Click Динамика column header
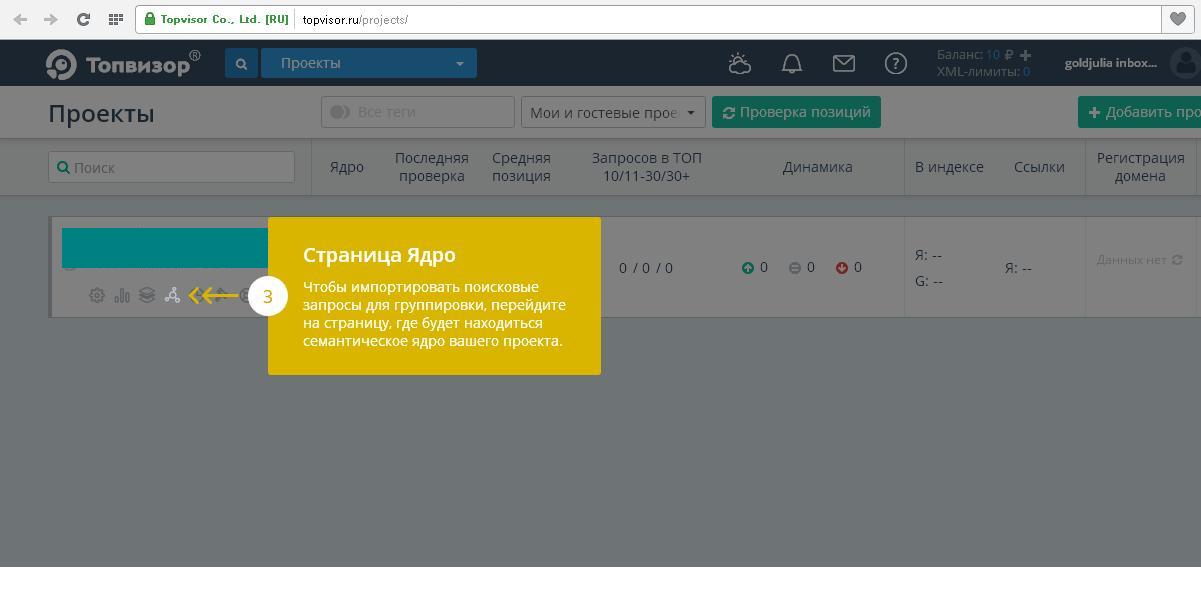The height and width of the screenshot is (613, 1201). (817, 167)
